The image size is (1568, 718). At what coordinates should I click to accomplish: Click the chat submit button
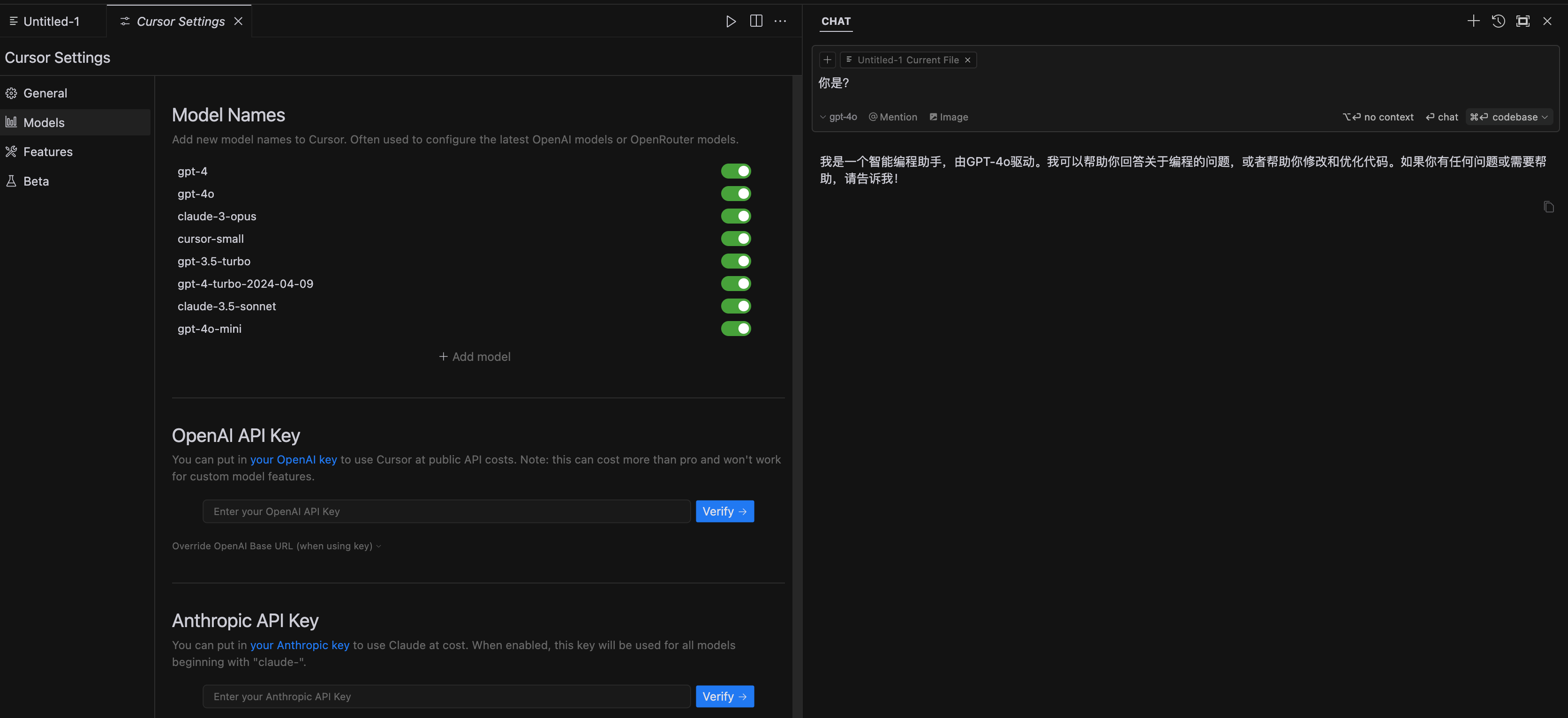[1441, 117]
